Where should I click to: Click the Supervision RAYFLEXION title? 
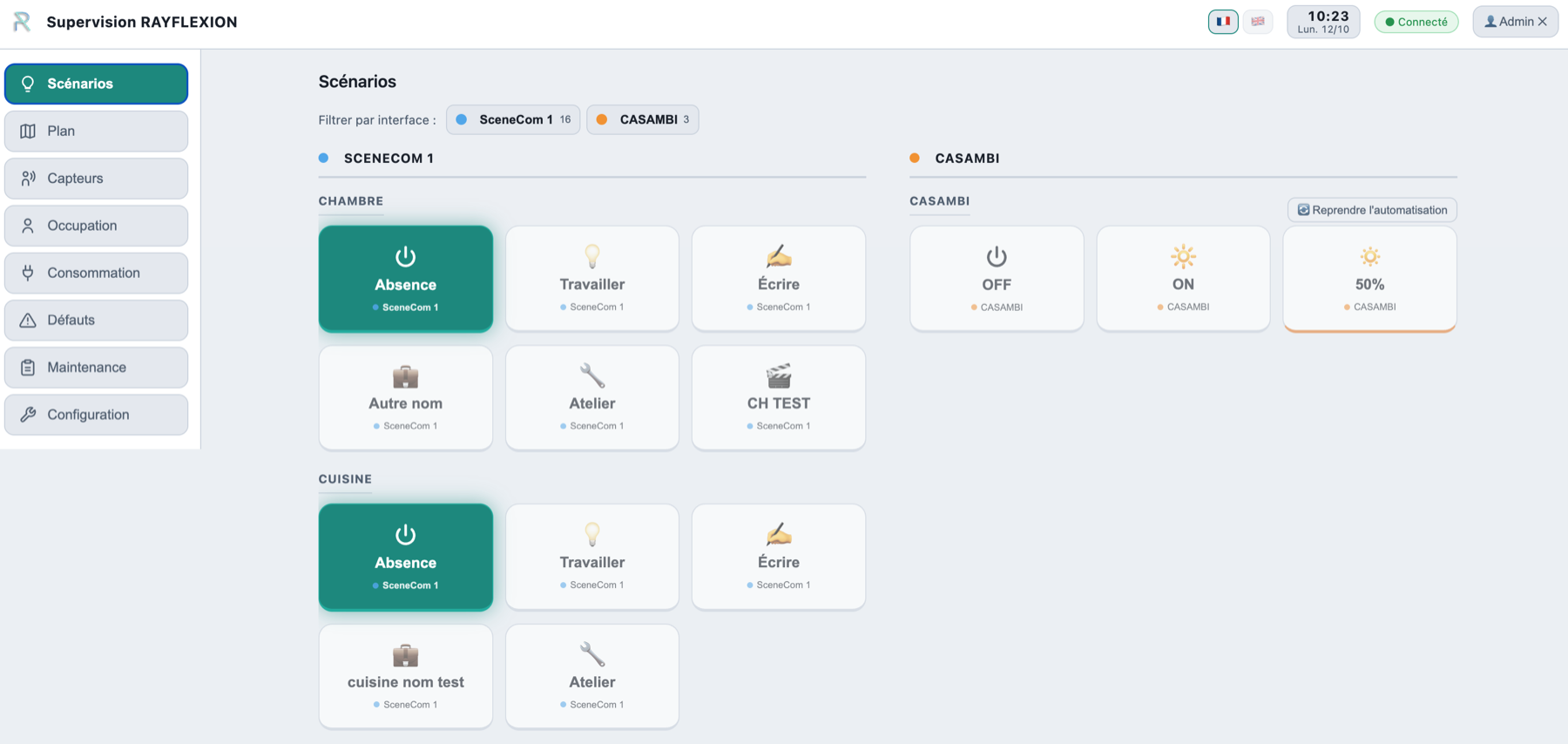click(142, 22)
